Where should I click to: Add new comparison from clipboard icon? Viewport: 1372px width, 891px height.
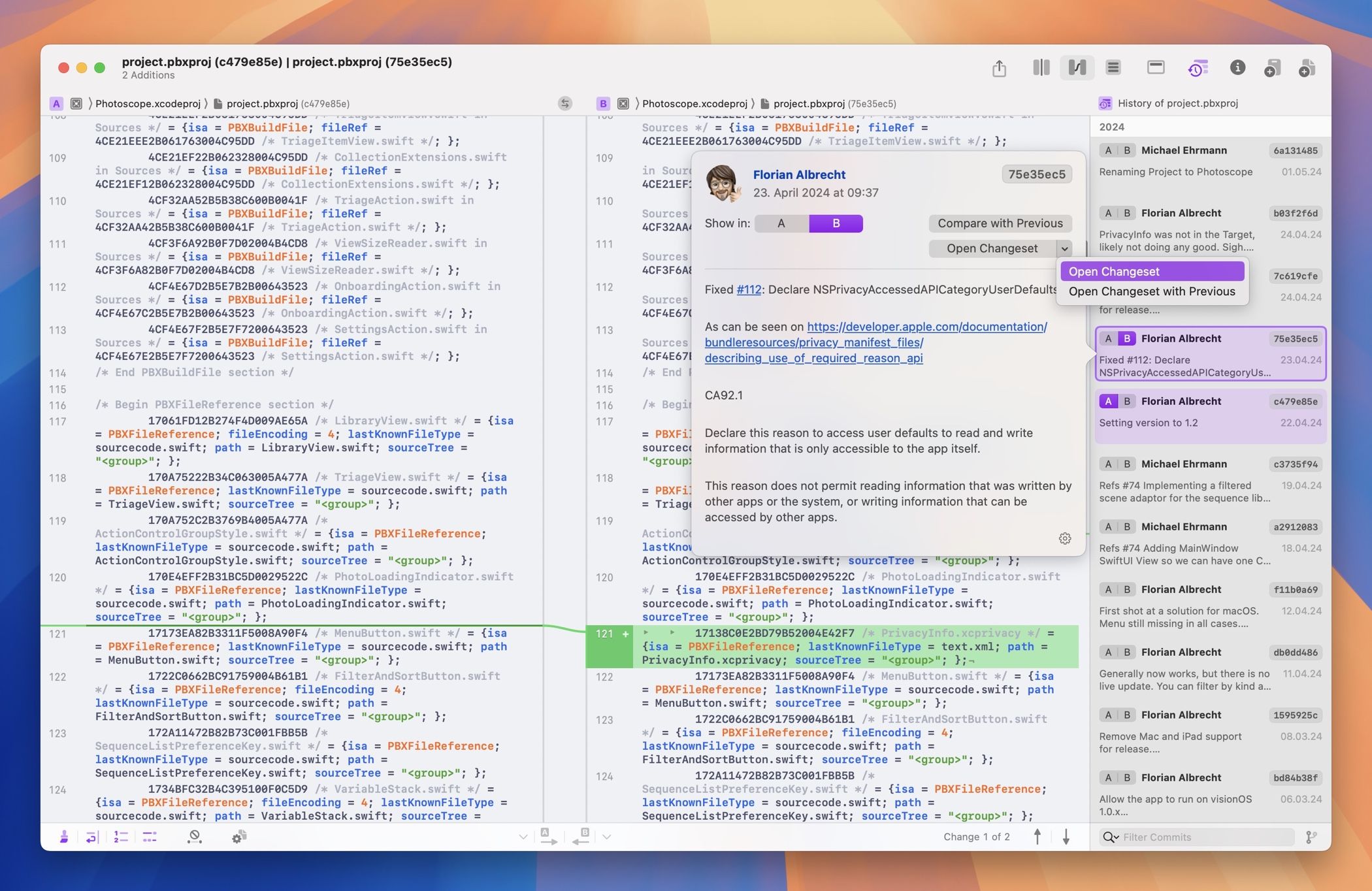coord(1272,68)
